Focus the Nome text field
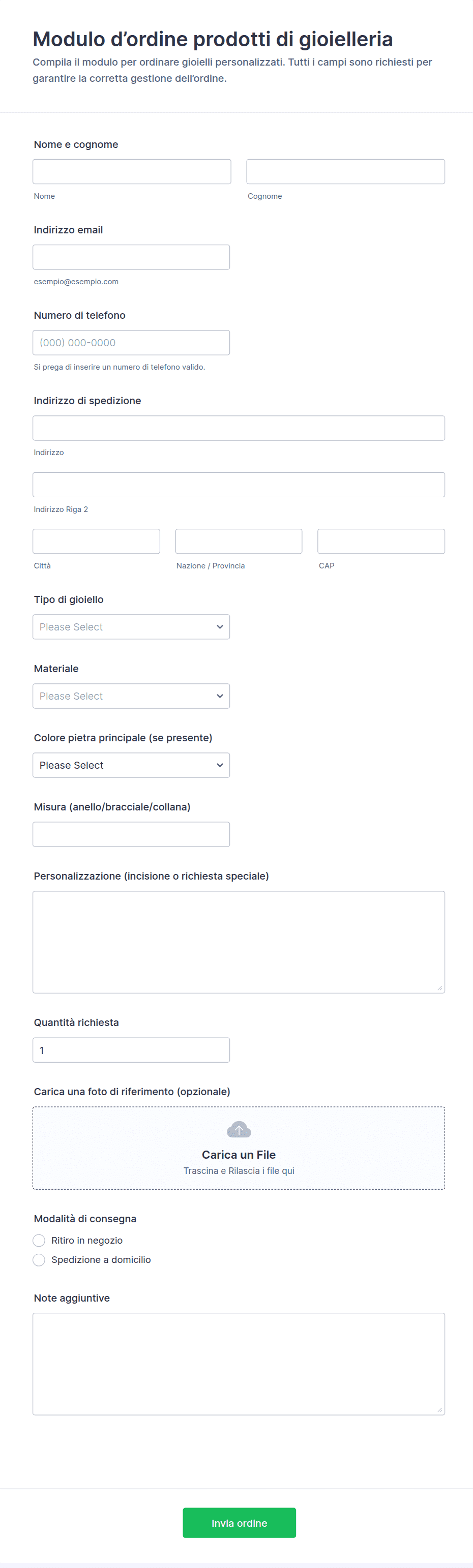This screenshot has height=1568, width=473. pyautogui.click(x=132, y=172)
